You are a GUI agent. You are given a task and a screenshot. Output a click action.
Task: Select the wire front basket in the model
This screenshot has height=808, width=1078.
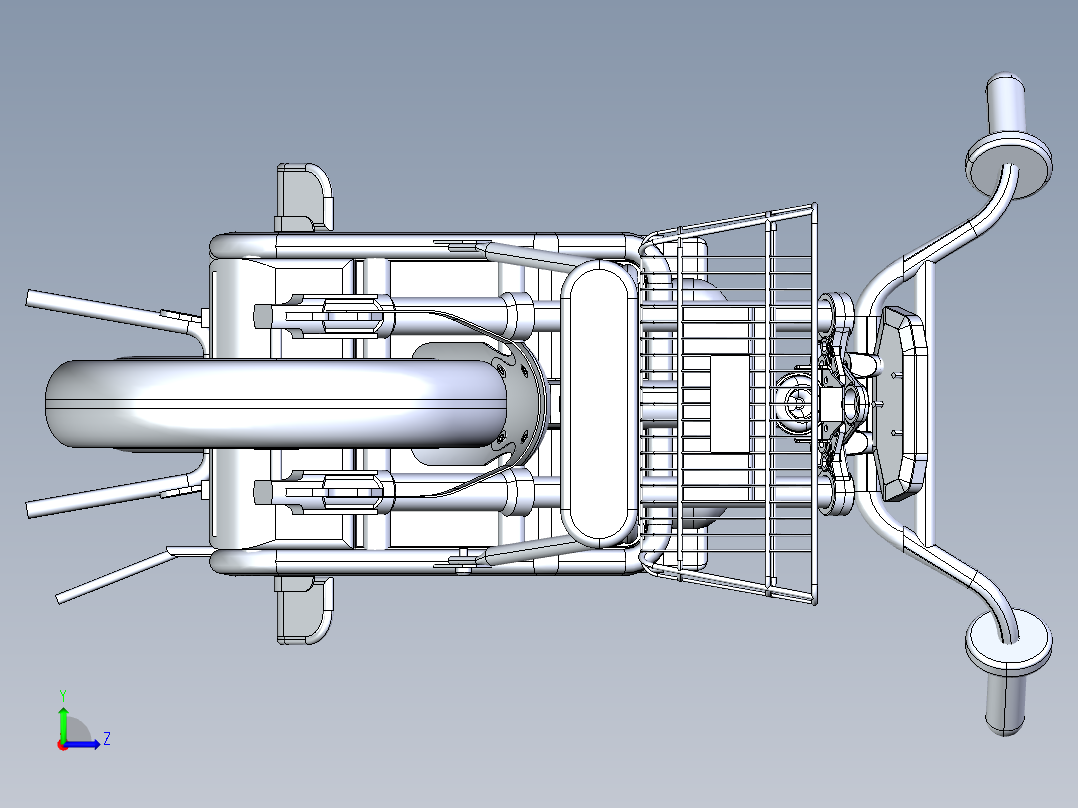click(x=729, y=404)
